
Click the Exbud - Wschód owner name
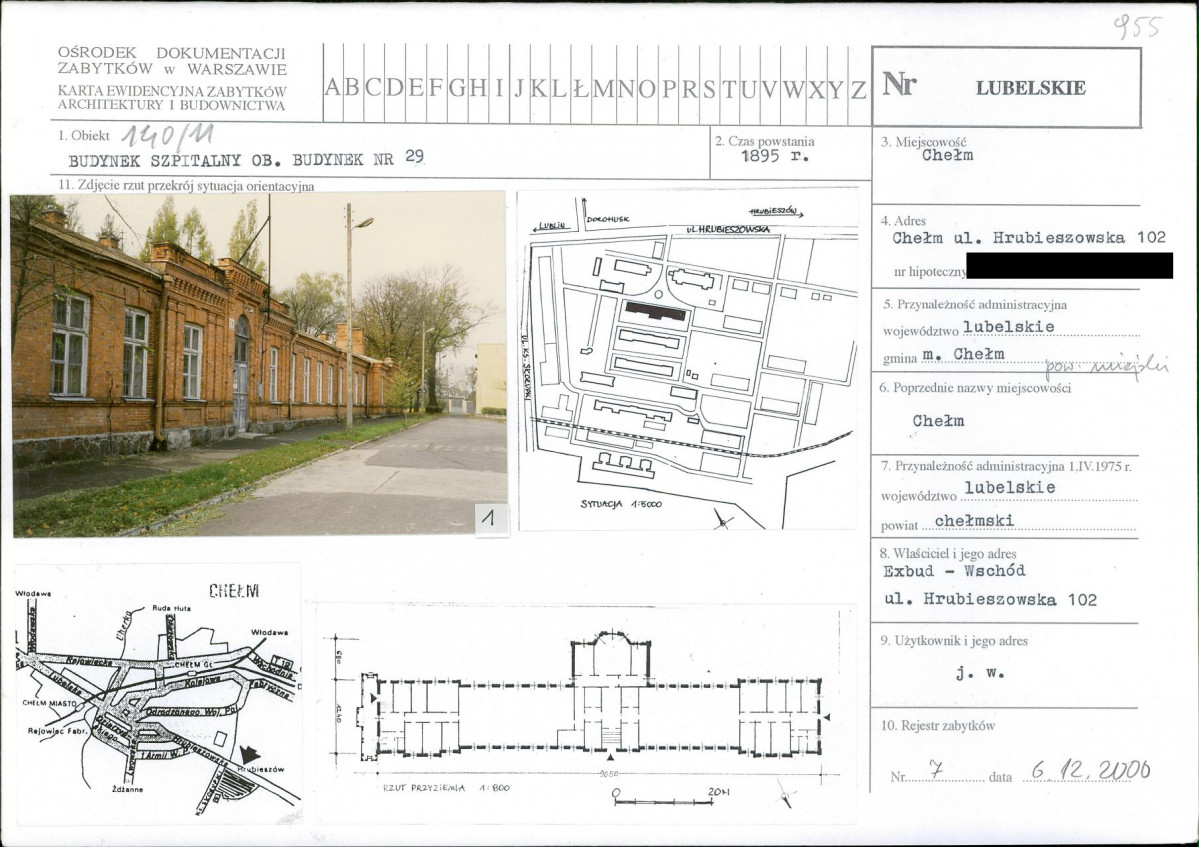coord(954,572)
